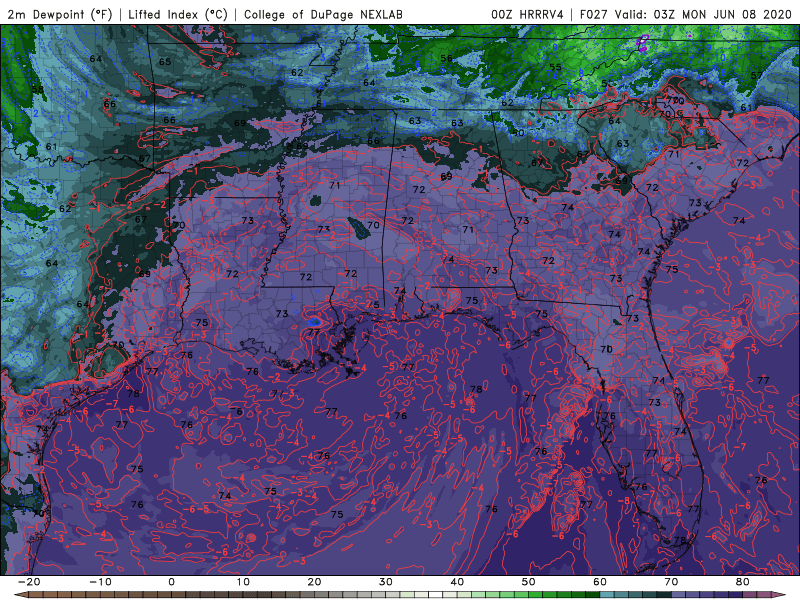Click the "57" dewpoint value on the map

[757, 76]
